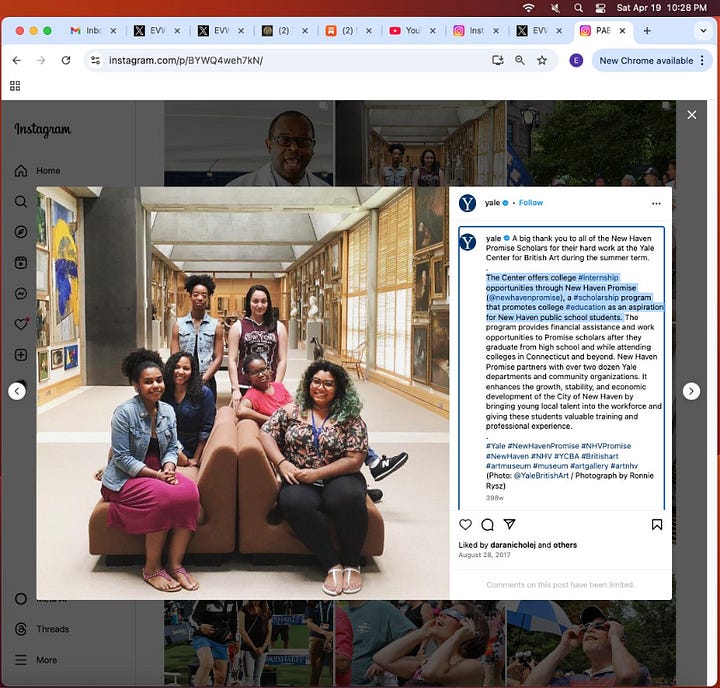Image resolution: width=720 pixels, height=688 pixels.
Task: Go to the next post arrow
Action: pyautogui.click(x=691, y=391)
